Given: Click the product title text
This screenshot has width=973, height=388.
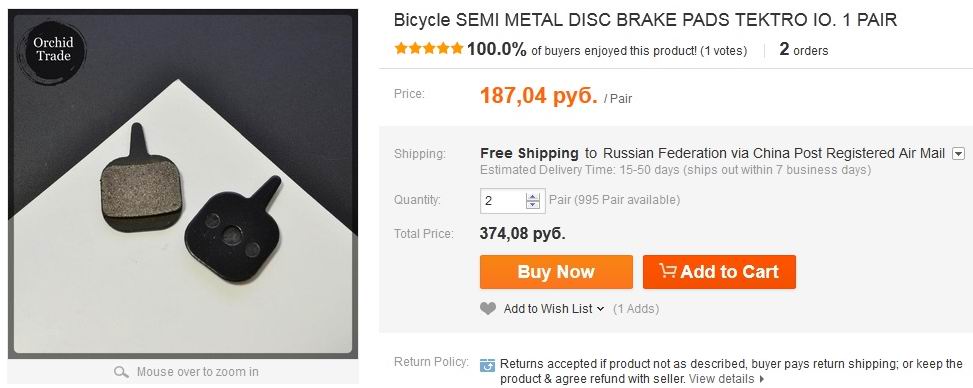Looking at the screenshot, I should [x=645, y=20].
